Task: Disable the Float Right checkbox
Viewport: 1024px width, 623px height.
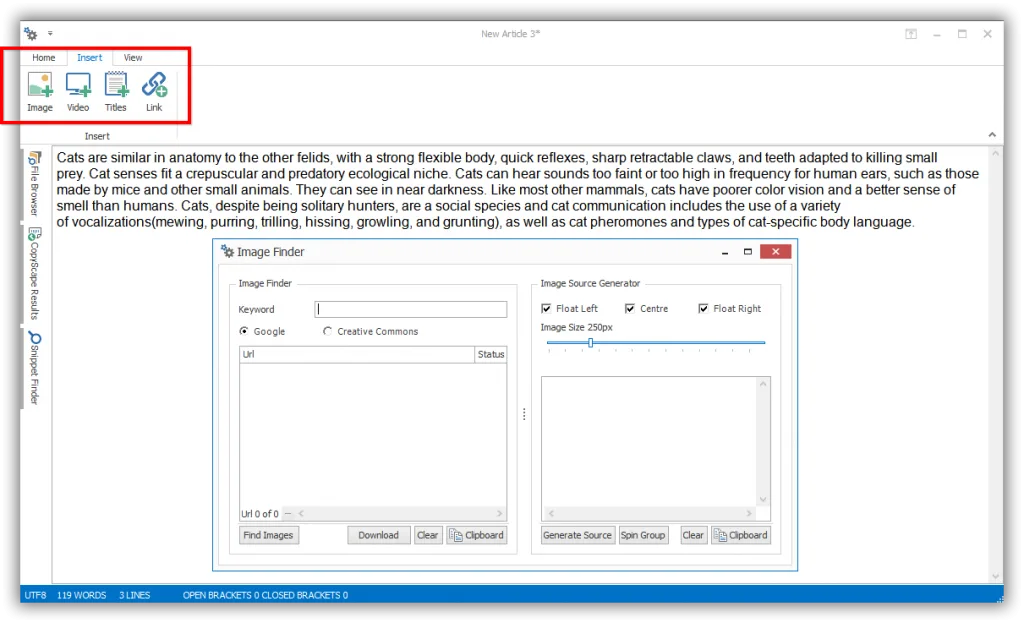Action: (x=703, y=308)
